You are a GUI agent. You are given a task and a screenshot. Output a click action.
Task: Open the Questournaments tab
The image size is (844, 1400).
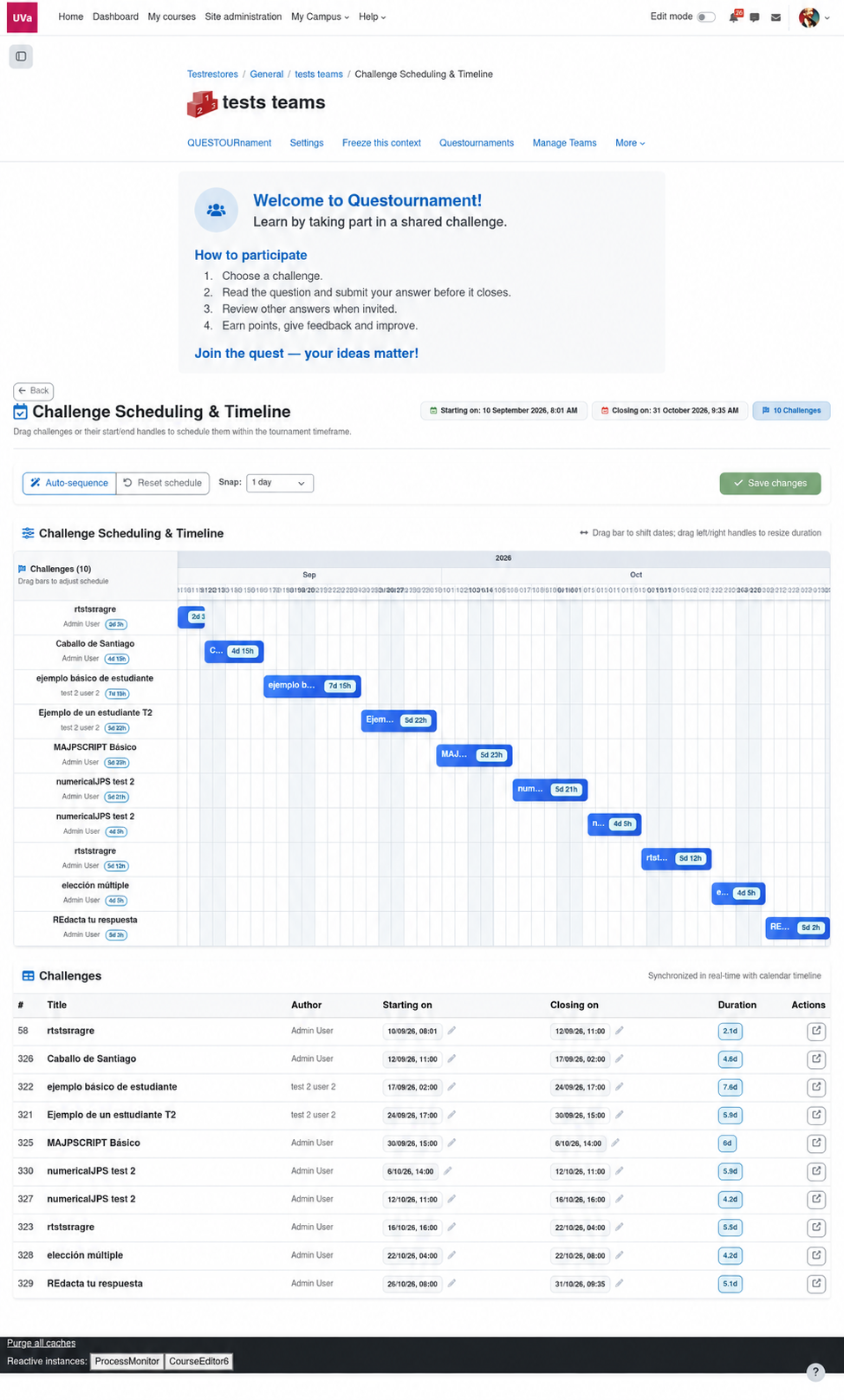pos(477,143)
